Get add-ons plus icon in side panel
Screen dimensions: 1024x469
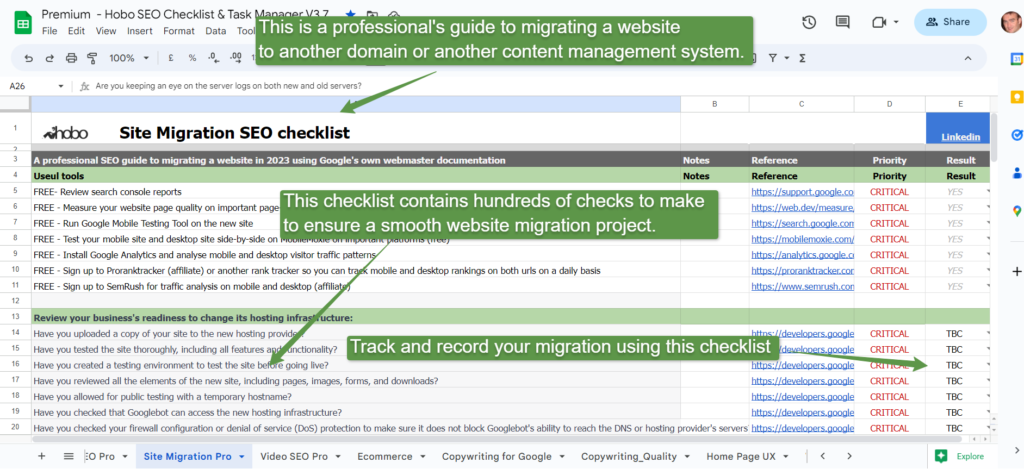(1016, 271)
